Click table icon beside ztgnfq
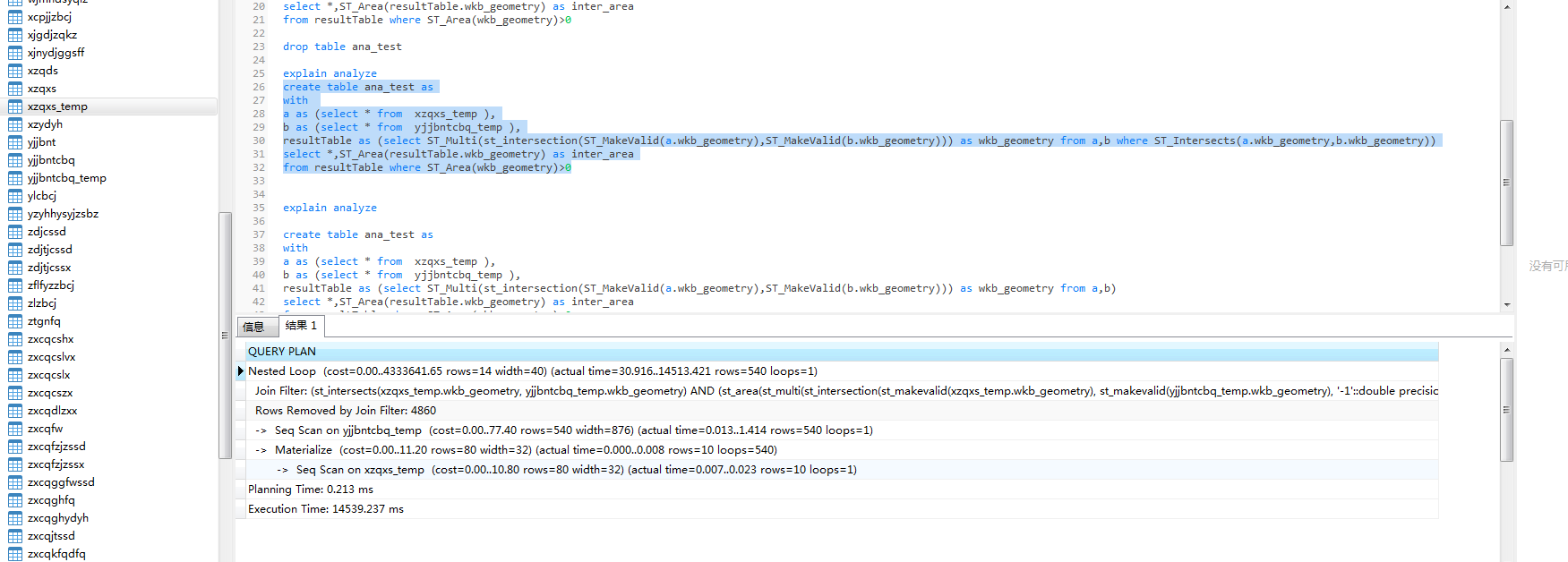Screen dimensions: 1568x562 pos(15,321)
